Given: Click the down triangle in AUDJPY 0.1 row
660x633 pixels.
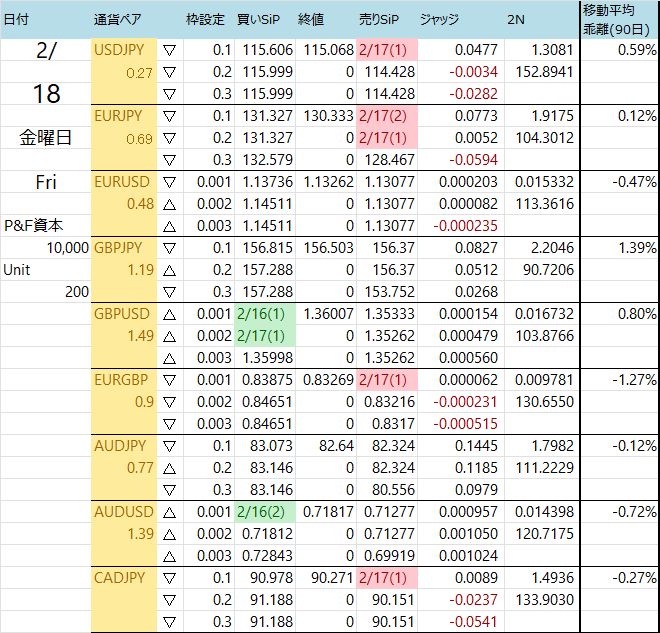Looking at the screenshot, I should click(x=169, y=446).
